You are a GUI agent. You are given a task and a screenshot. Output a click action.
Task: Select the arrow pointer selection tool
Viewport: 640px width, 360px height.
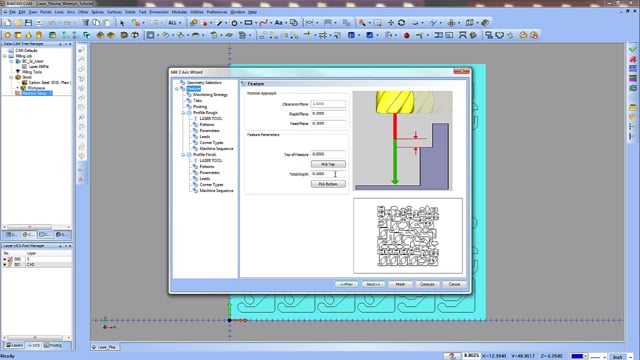(122, 23)
